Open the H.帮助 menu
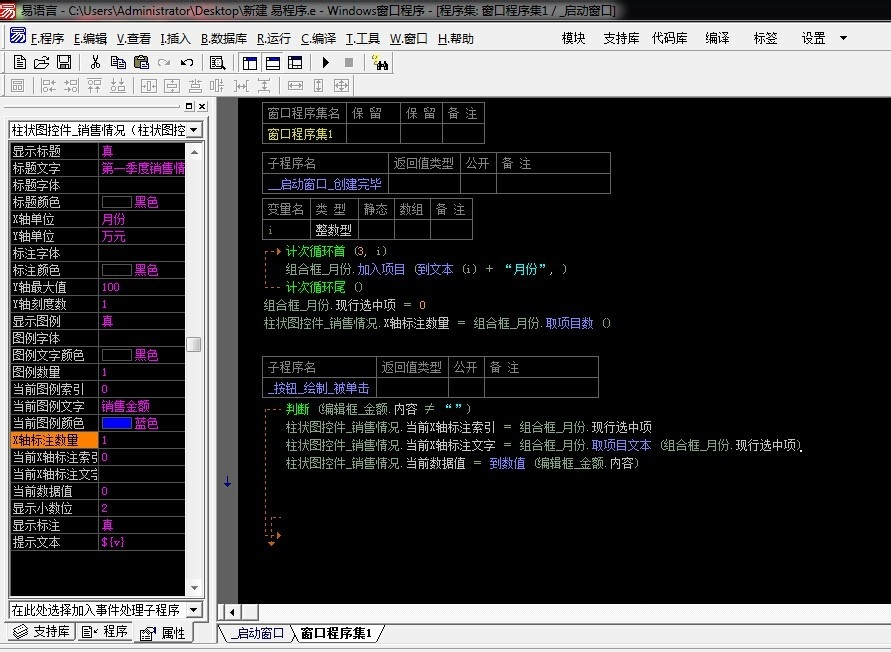 (x=456, y=39)
